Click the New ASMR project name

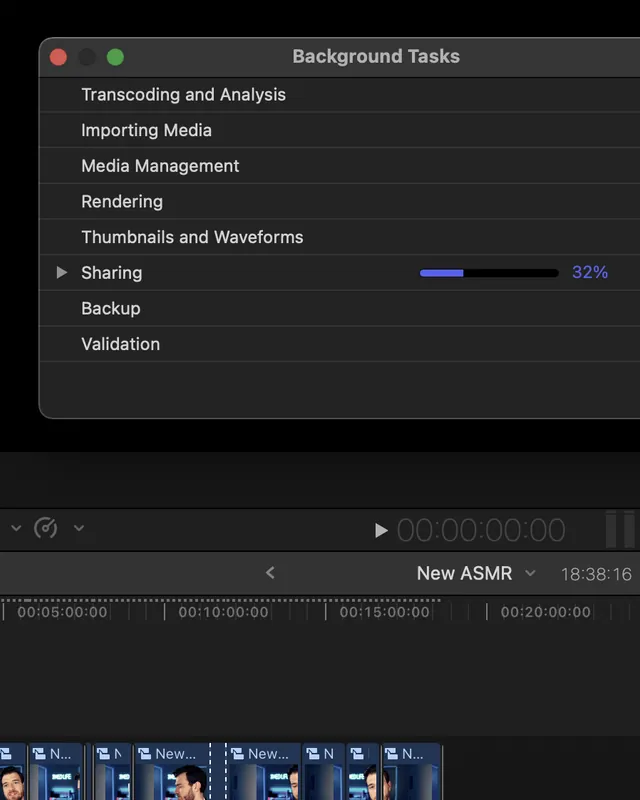click(464, 573)
